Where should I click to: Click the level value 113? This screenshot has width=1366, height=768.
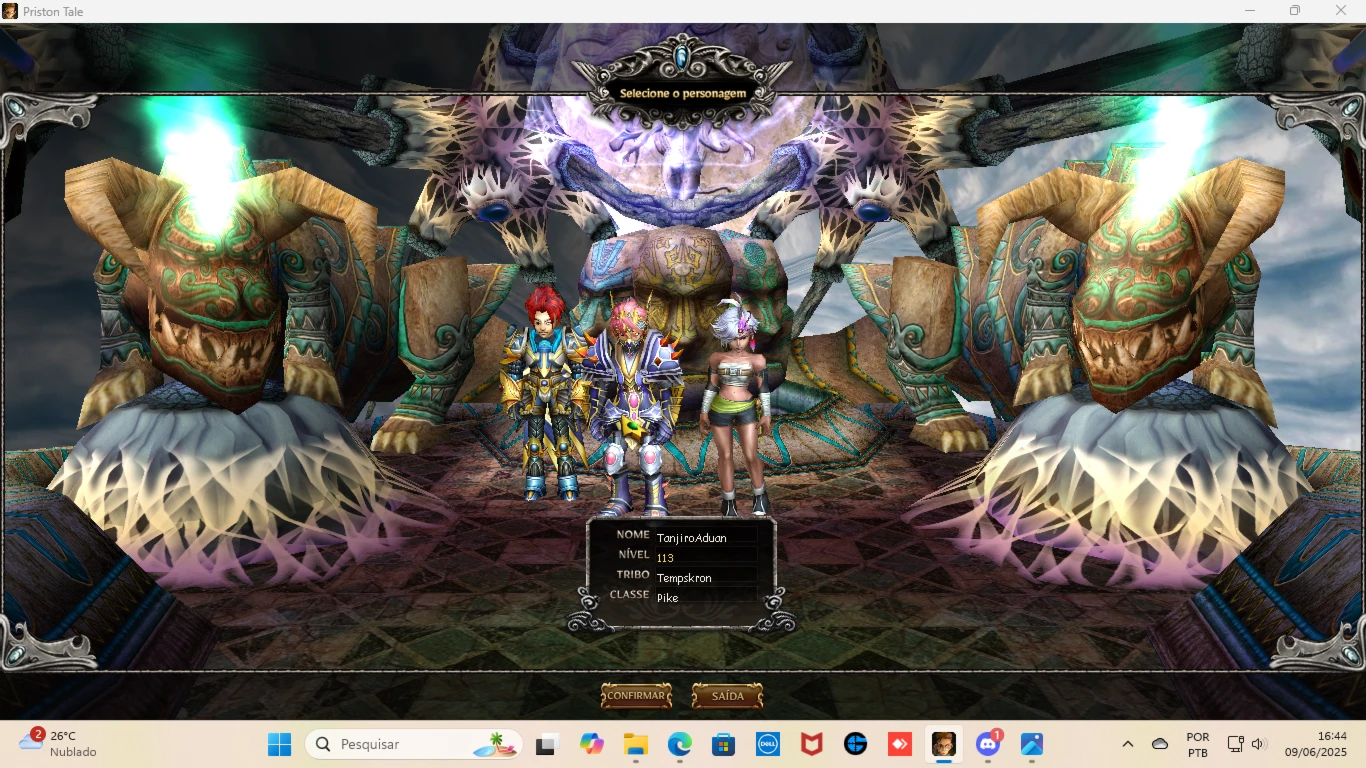(x=665, y=558)
